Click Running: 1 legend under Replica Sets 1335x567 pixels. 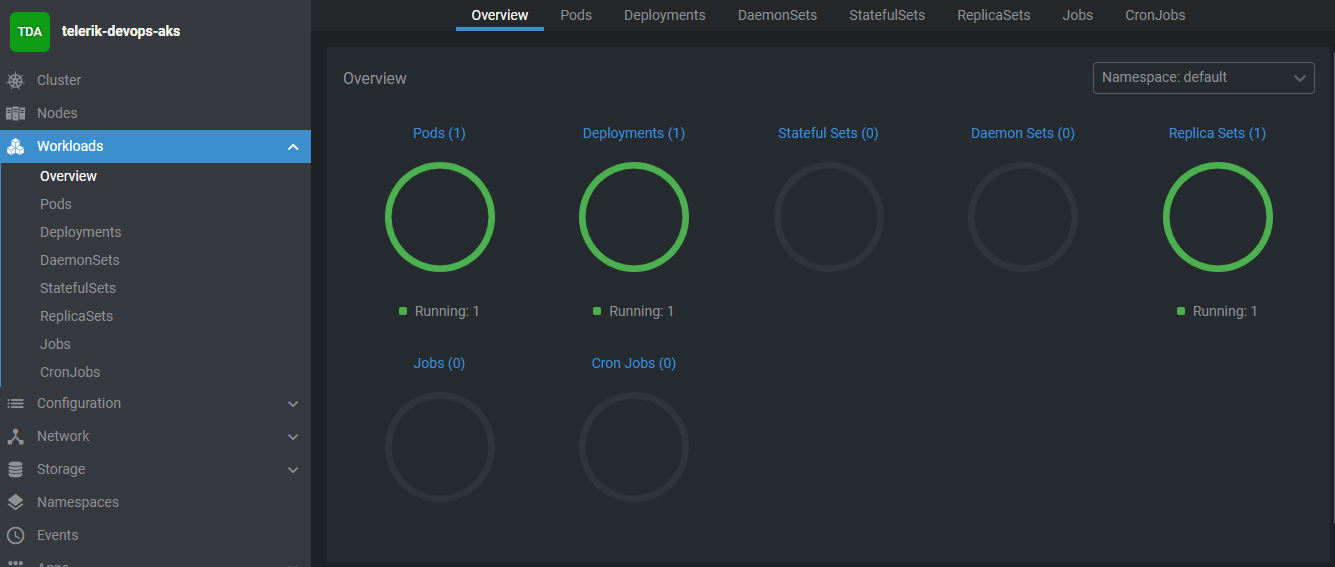click(1217, 311)
